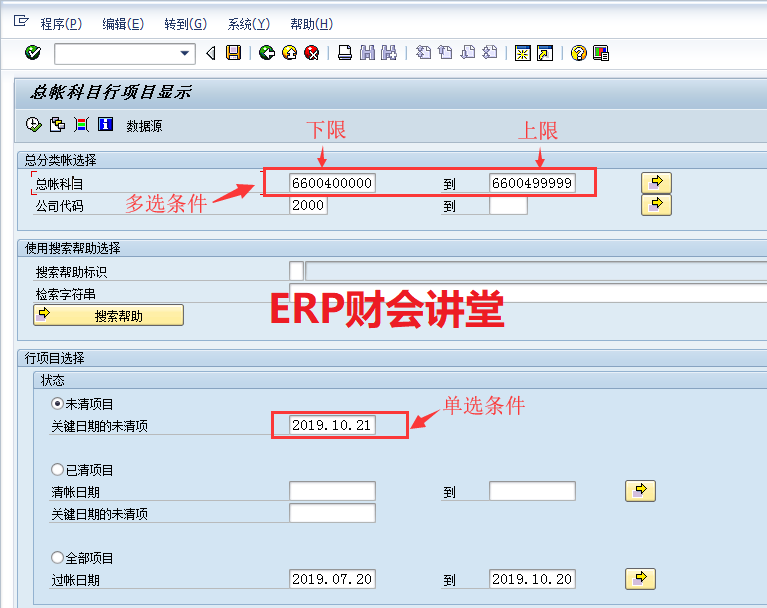The width and height of the screenshot is (767, 608).
Task: Open the command field dropdown arrow
Action: click(185, 53)
